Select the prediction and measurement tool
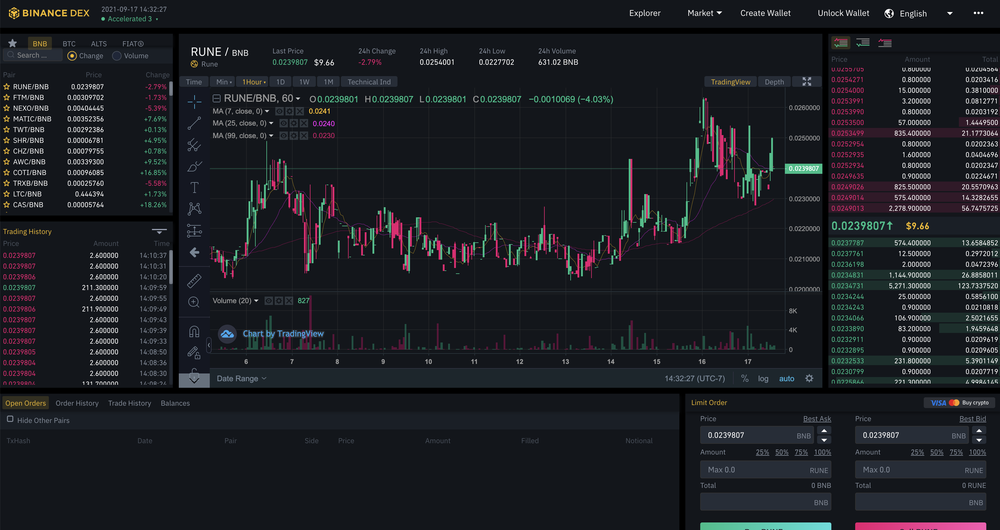This screenshot has width=1000, height=530. click(194, 230)
